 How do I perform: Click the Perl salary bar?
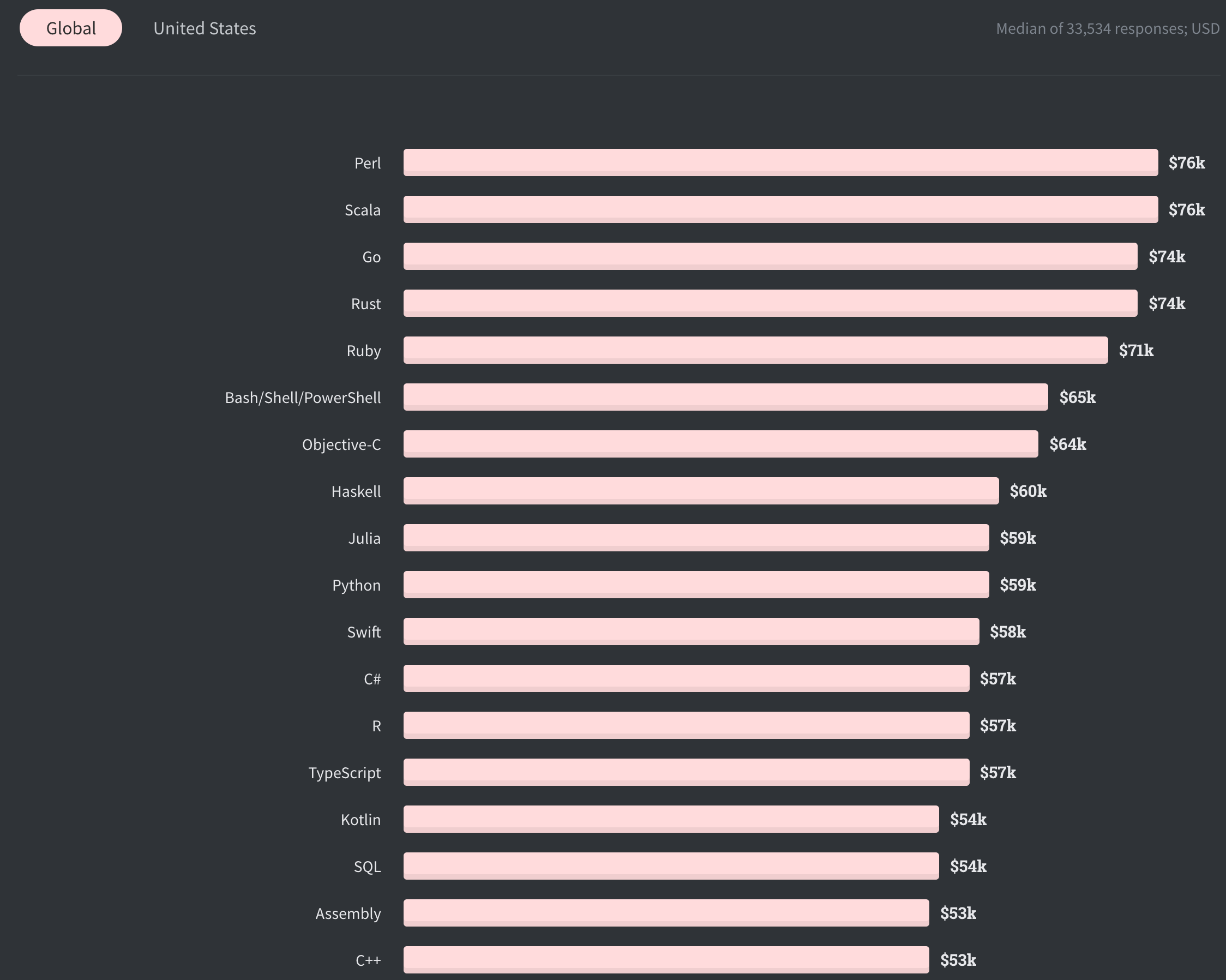coord(779,163)
